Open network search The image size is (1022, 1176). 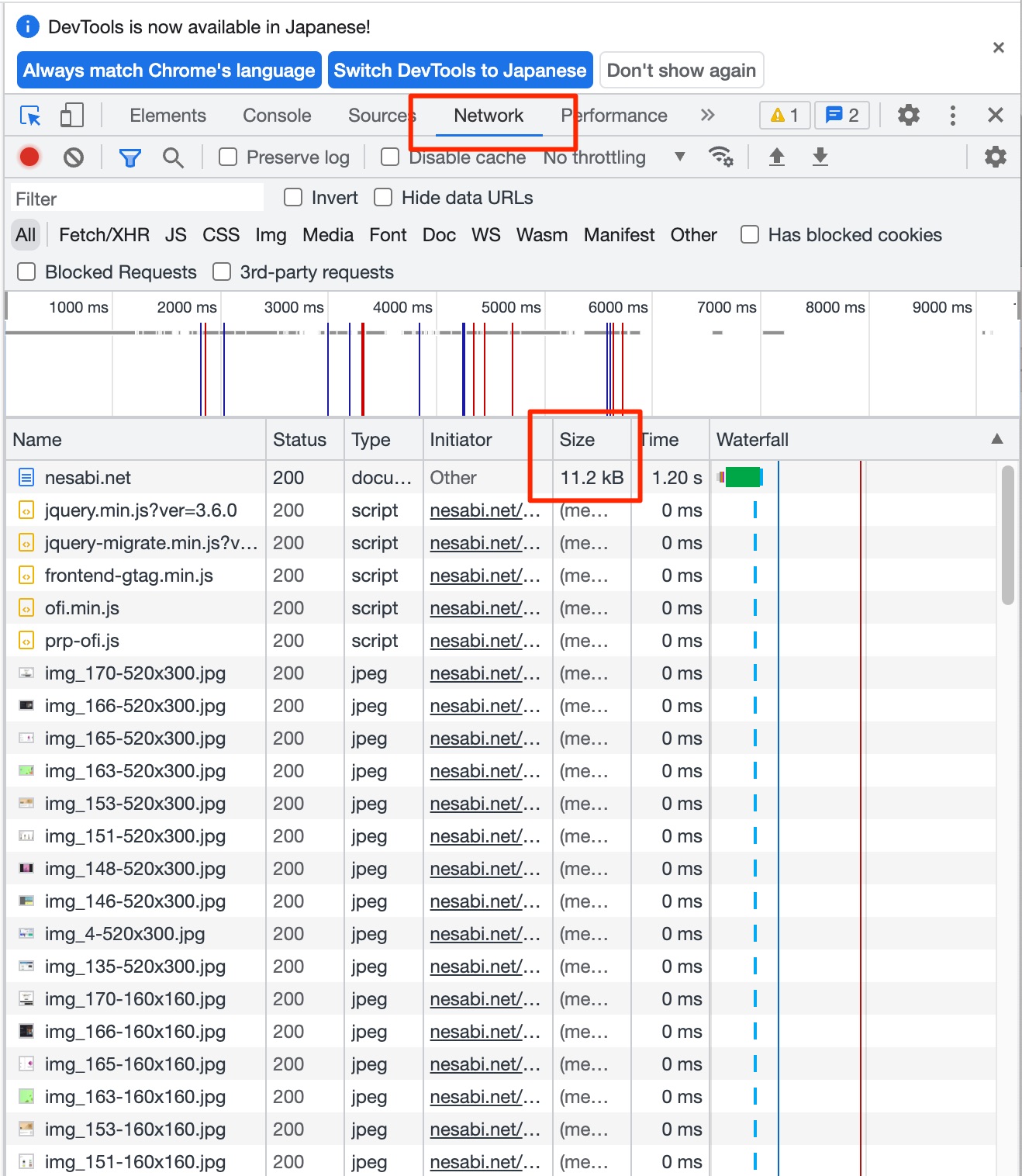[x=174, y=157]
